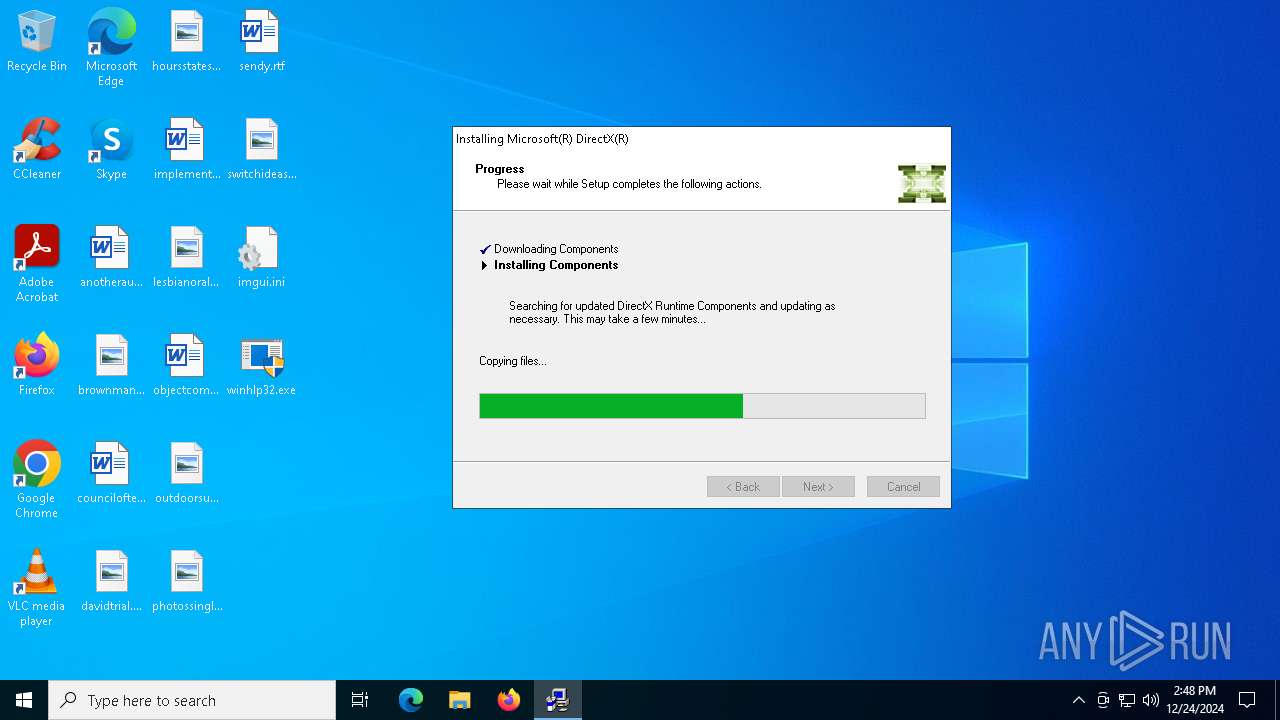Open the CCleaner desktop shortcut
The width and height of the screenshot is (1280, 720).
click(37, 150)
